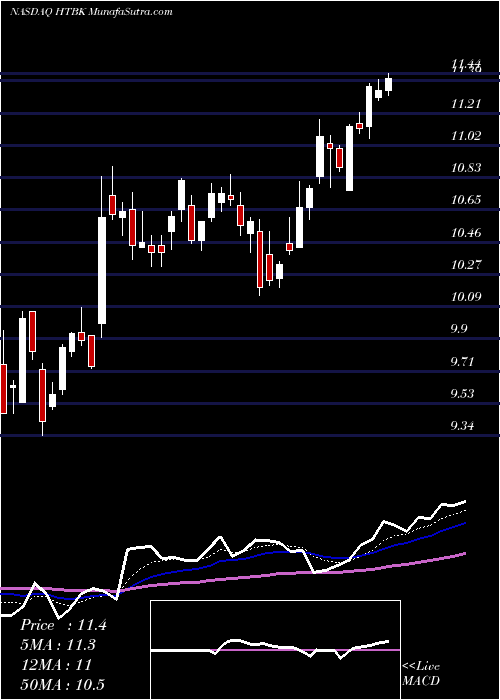Click the <<Live MACD label

(x=421, y=674)
